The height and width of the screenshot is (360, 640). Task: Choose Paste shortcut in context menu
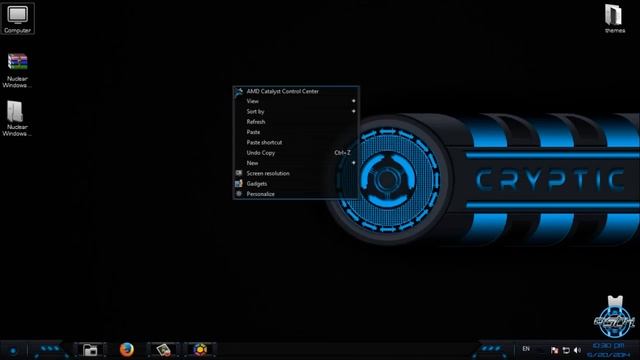[296, 142]
